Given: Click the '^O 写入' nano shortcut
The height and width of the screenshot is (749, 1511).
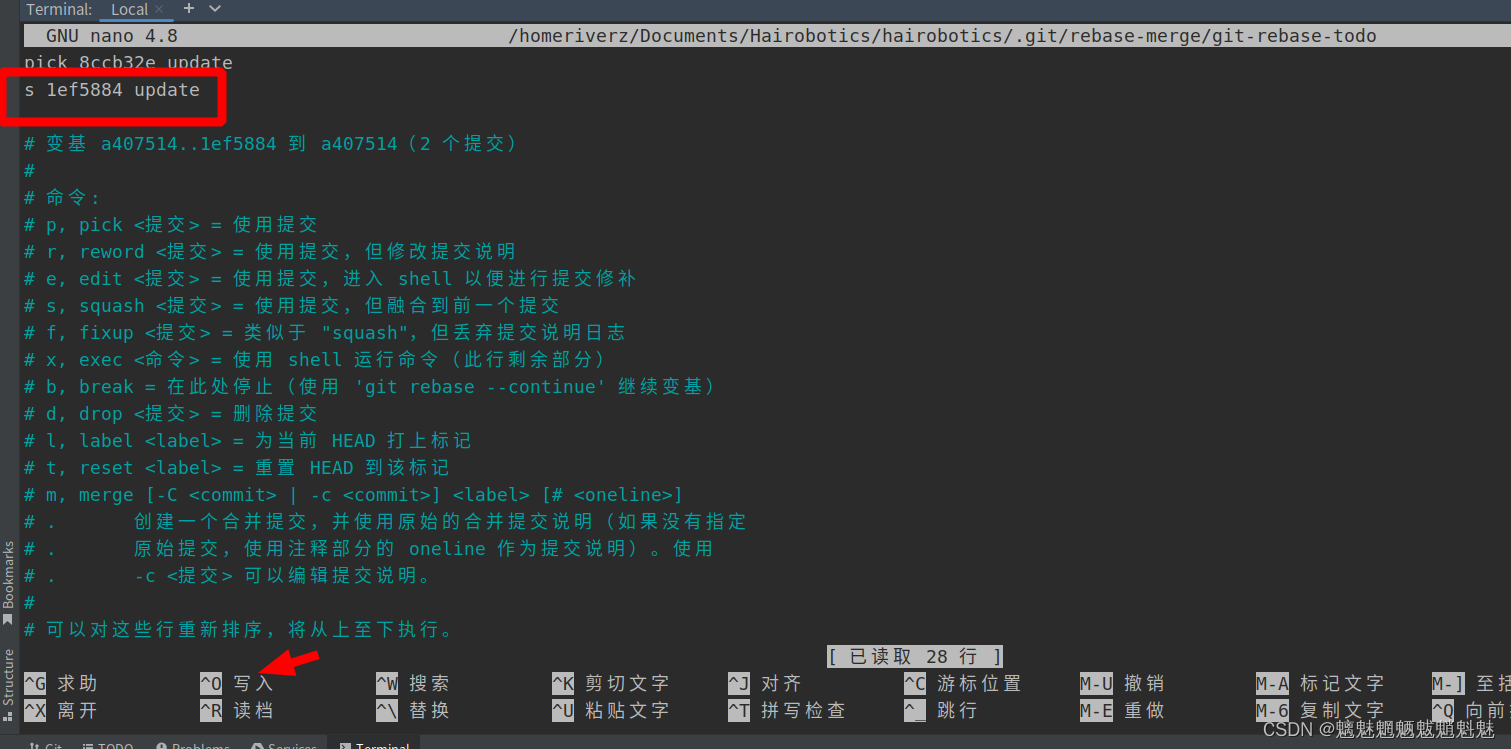Looking at the screenshot, I should 237,684.
